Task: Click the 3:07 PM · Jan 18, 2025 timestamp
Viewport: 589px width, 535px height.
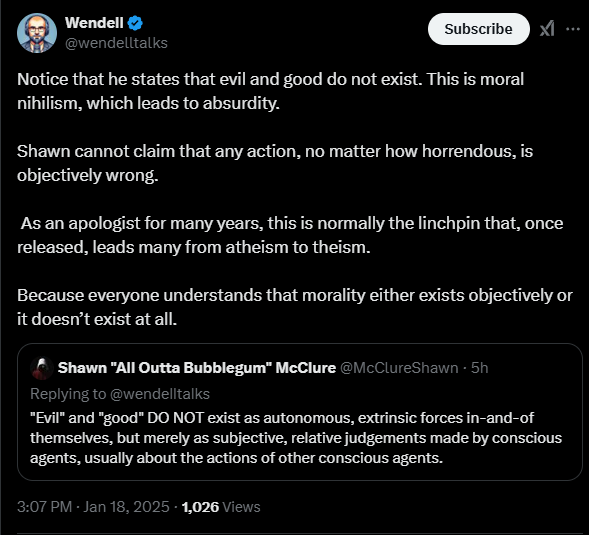Action: click(x=93, y=507)
